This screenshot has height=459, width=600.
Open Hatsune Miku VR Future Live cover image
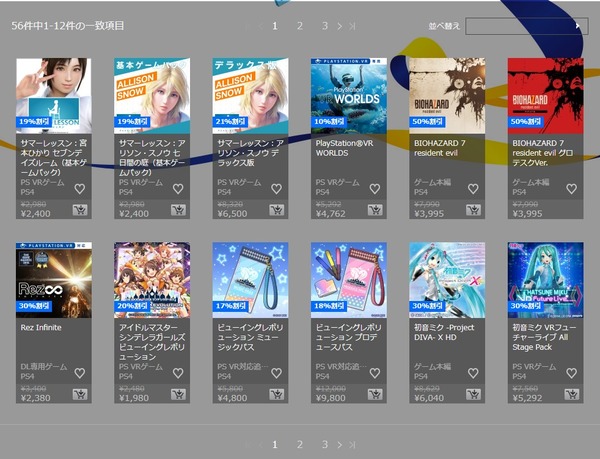point(545,280)
